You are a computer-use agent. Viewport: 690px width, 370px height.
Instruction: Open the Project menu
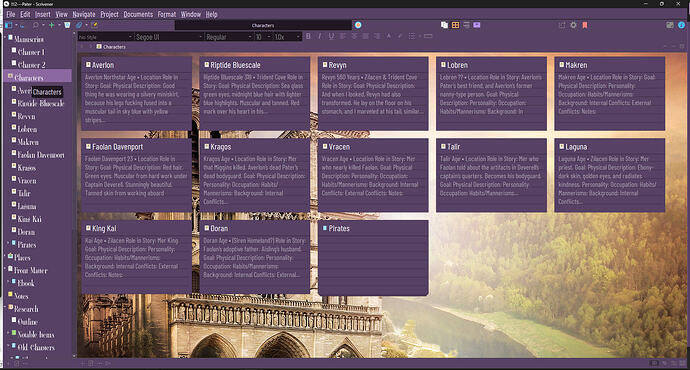(109, 15)
